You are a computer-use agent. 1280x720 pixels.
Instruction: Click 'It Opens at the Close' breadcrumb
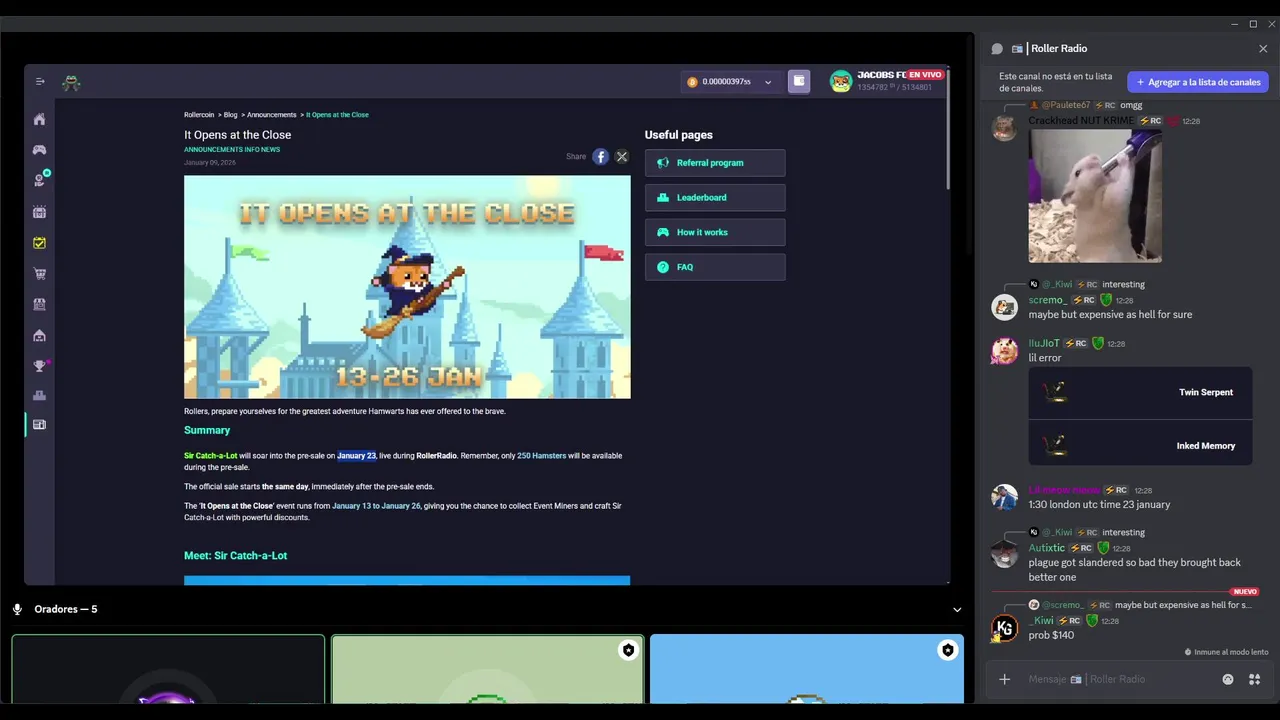[x=337, y=115]
